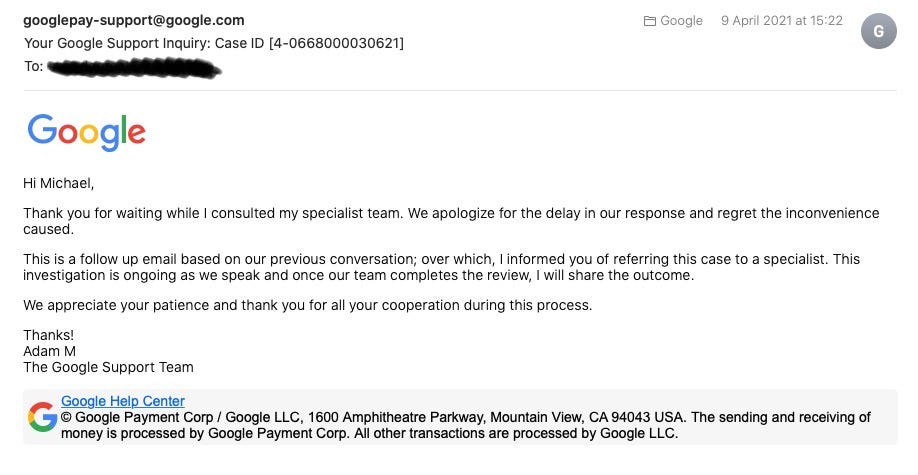
Task: Click the redacted recipient address
Action: click(134, 68)
